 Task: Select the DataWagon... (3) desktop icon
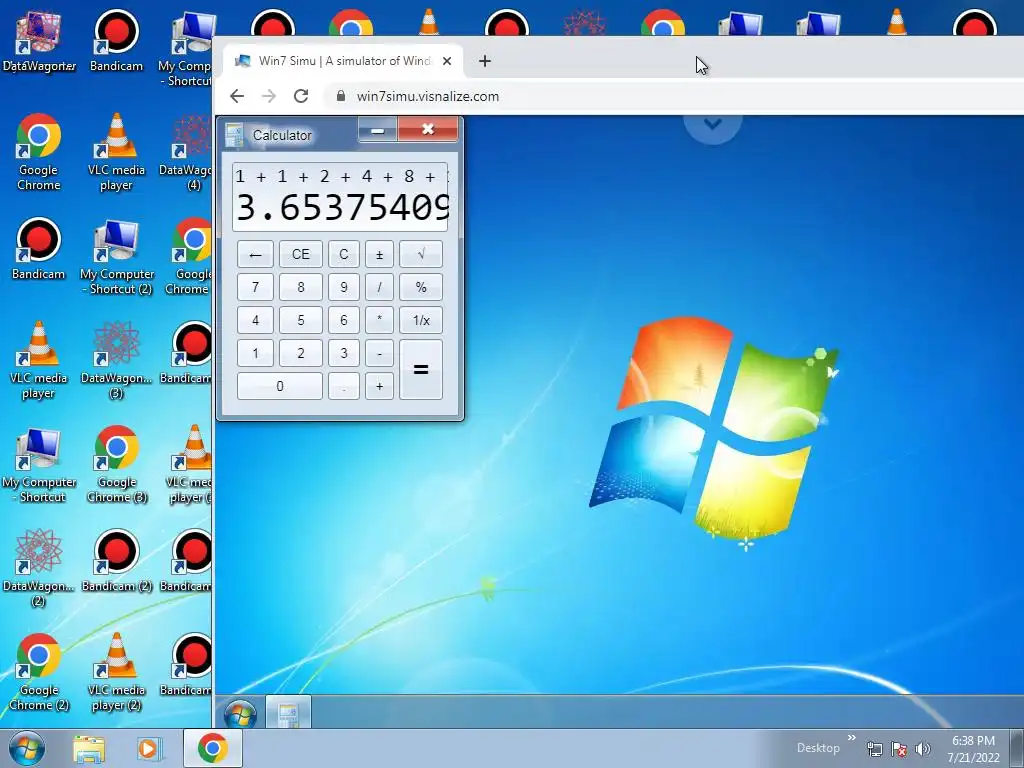coord(116,360)
